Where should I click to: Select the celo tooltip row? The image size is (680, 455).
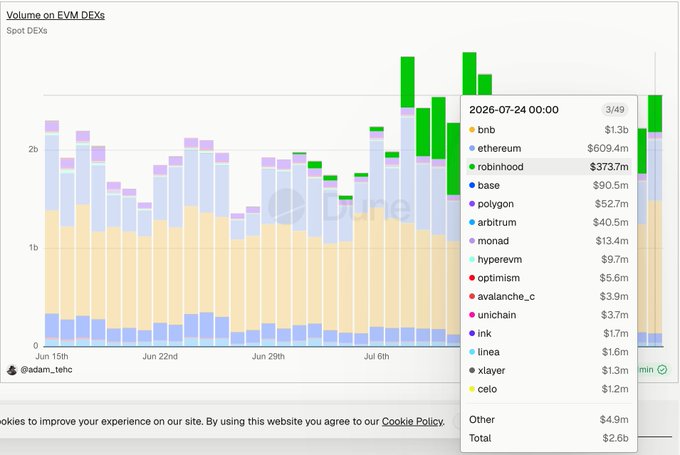(549, 389)
